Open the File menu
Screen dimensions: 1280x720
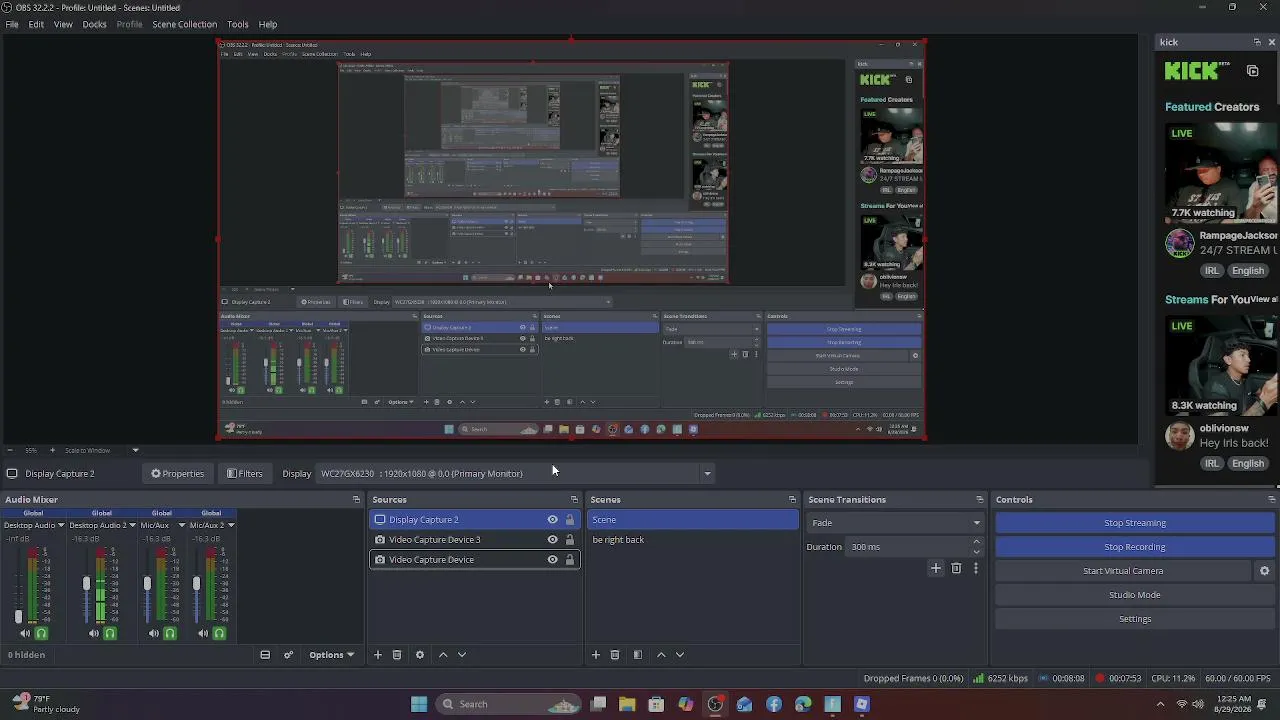(12, 24)
